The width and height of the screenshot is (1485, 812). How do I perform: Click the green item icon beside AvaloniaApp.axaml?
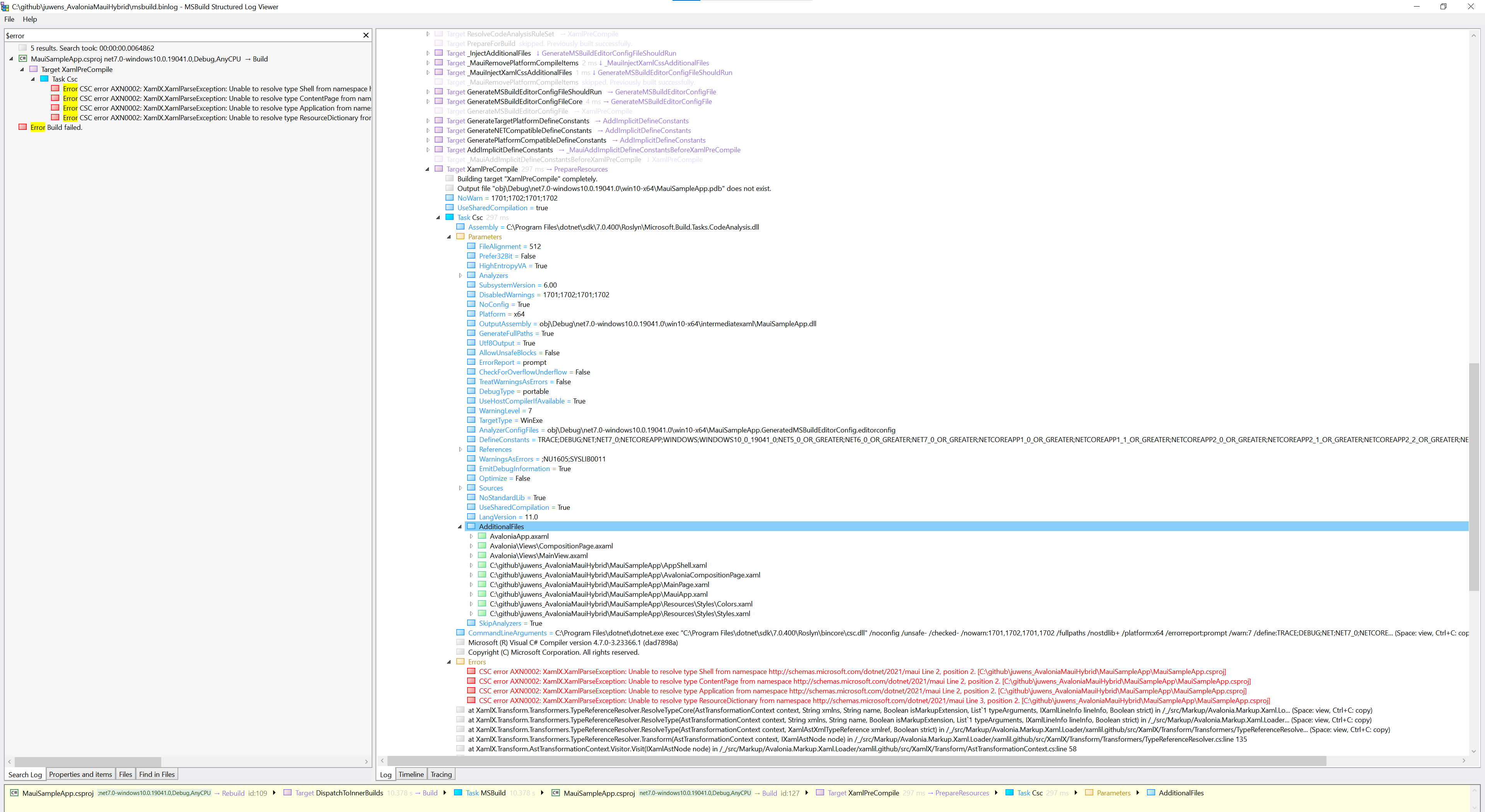482,536
